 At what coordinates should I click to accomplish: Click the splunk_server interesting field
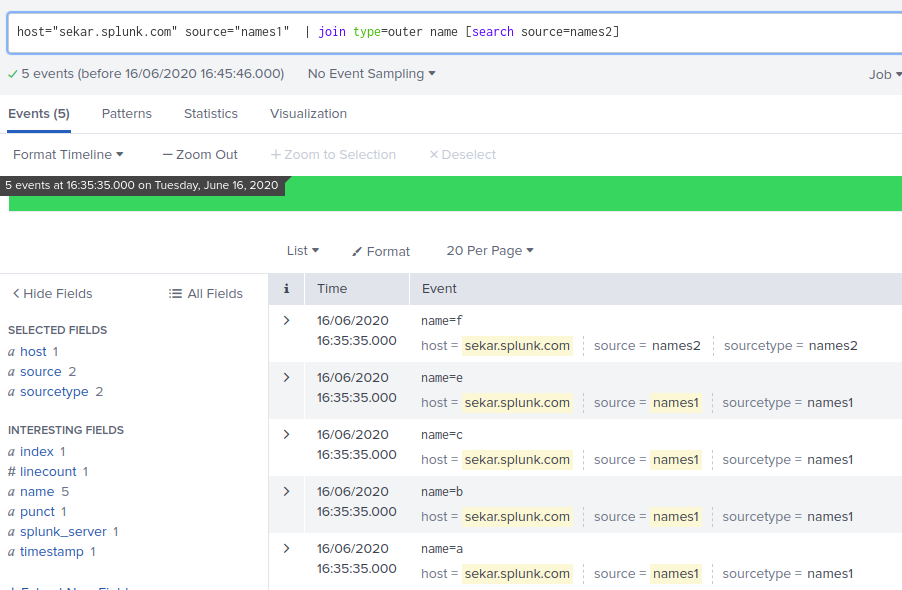64,532
